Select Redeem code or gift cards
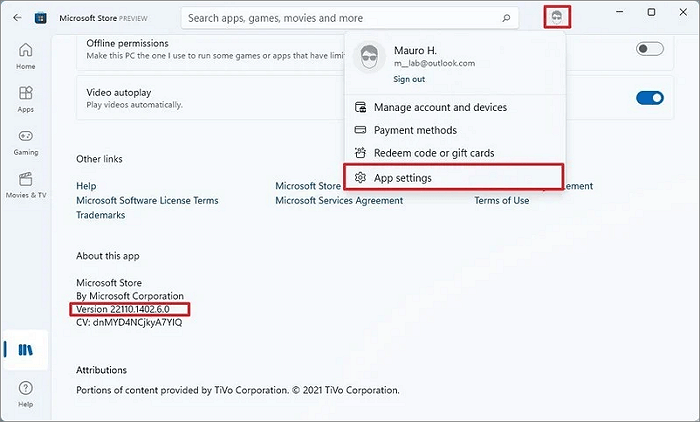Screen dimensions: 700x422 click(x=434, y=153)
